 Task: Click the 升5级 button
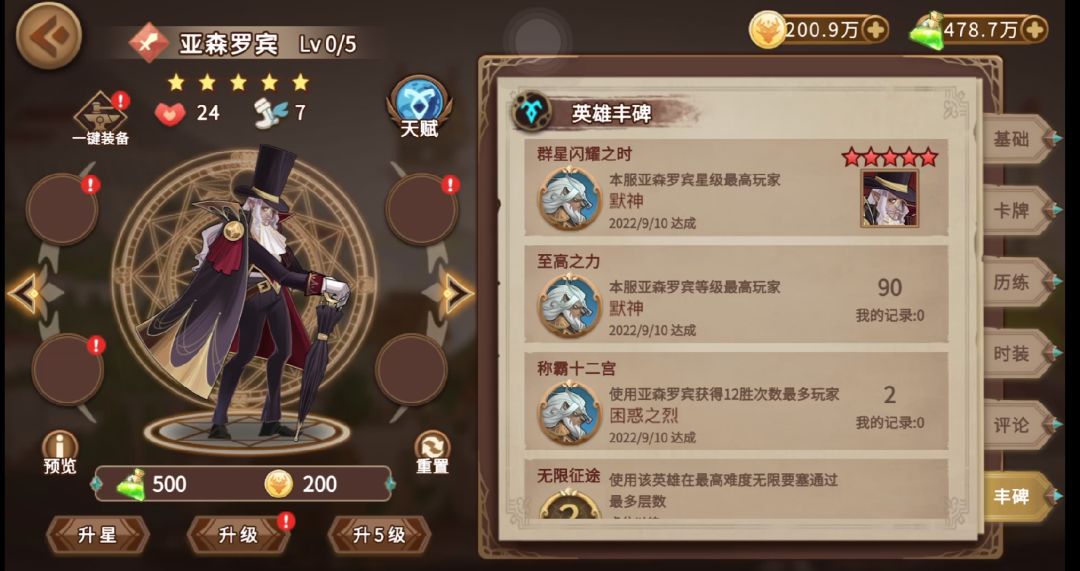coord(380,535)
